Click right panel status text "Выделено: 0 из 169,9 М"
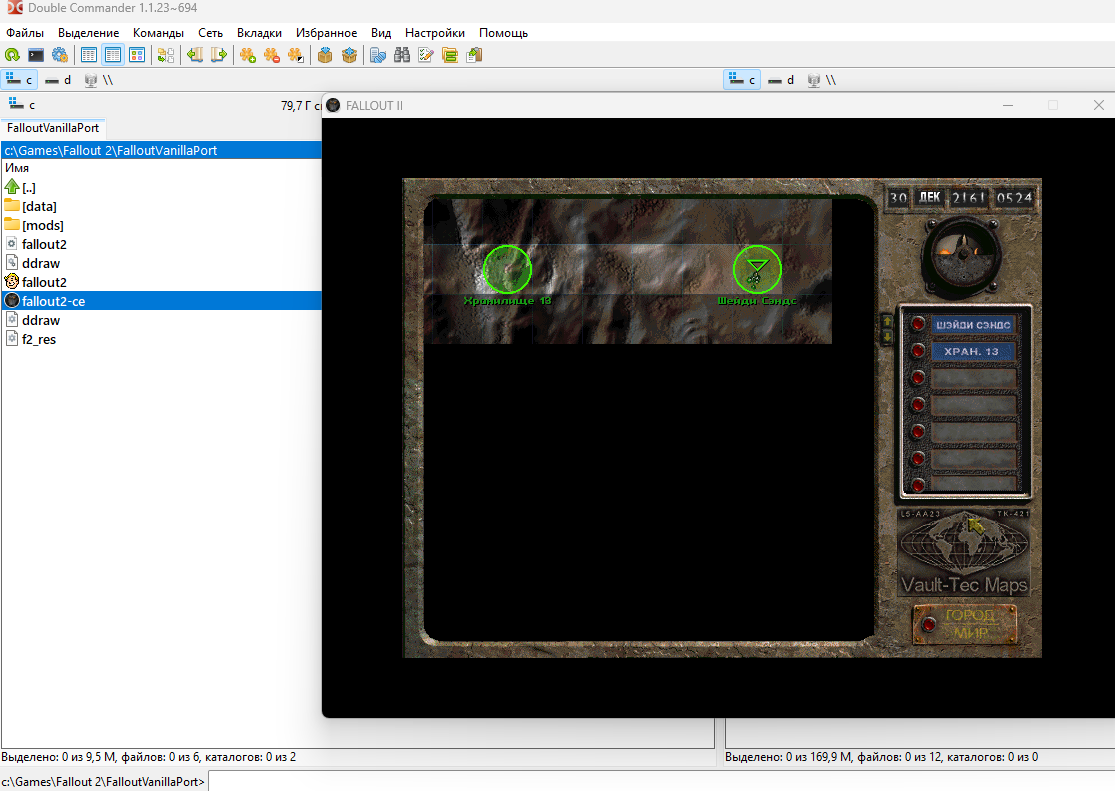1115x791 pixels. click(x=789, y=757)
